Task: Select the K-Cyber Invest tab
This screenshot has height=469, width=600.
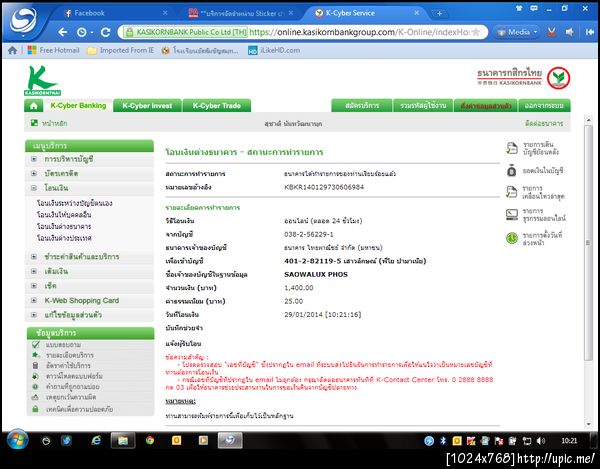Action: tap(147, 106)
